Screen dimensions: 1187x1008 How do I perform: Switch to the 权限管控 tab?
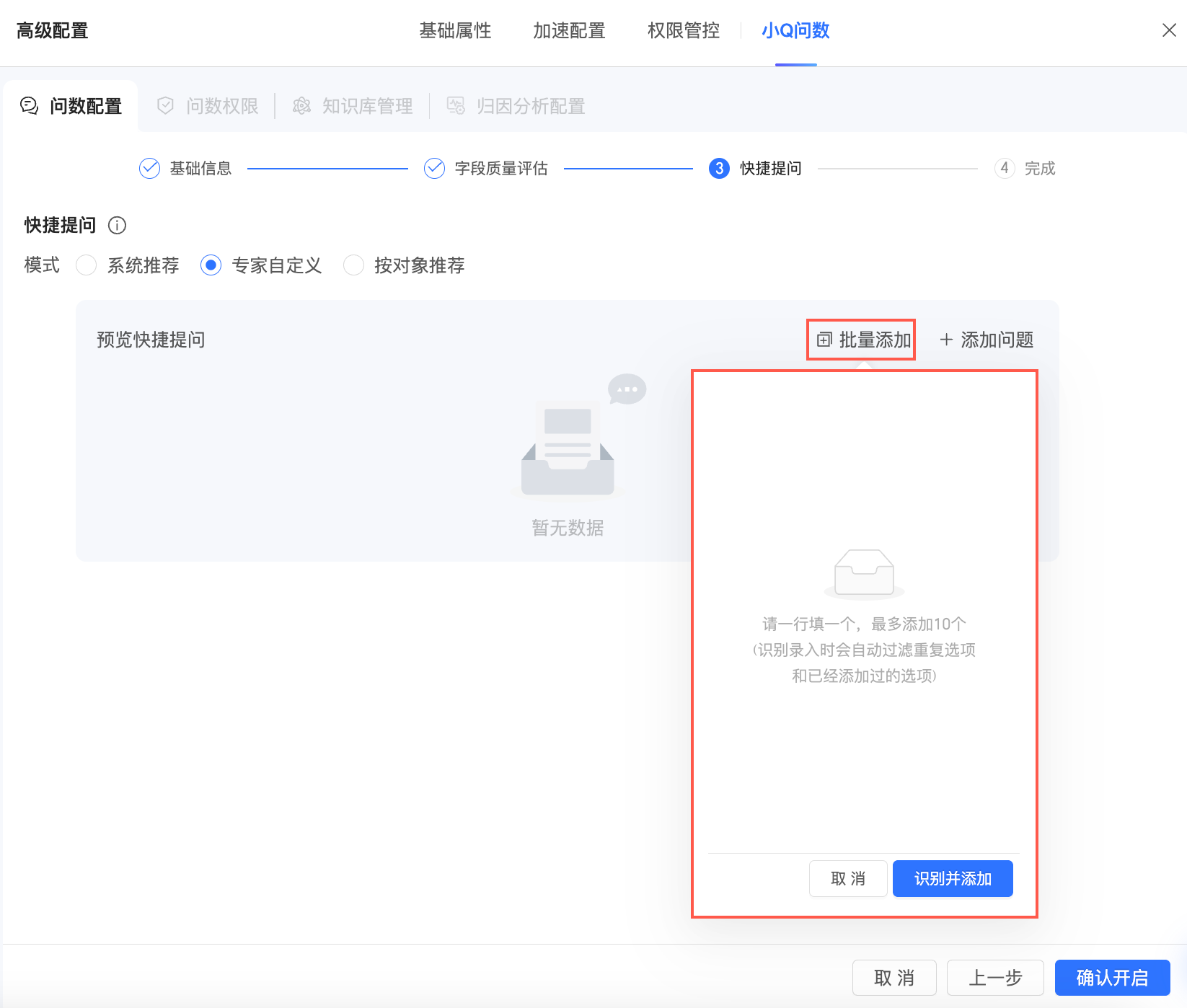(684, 30)
